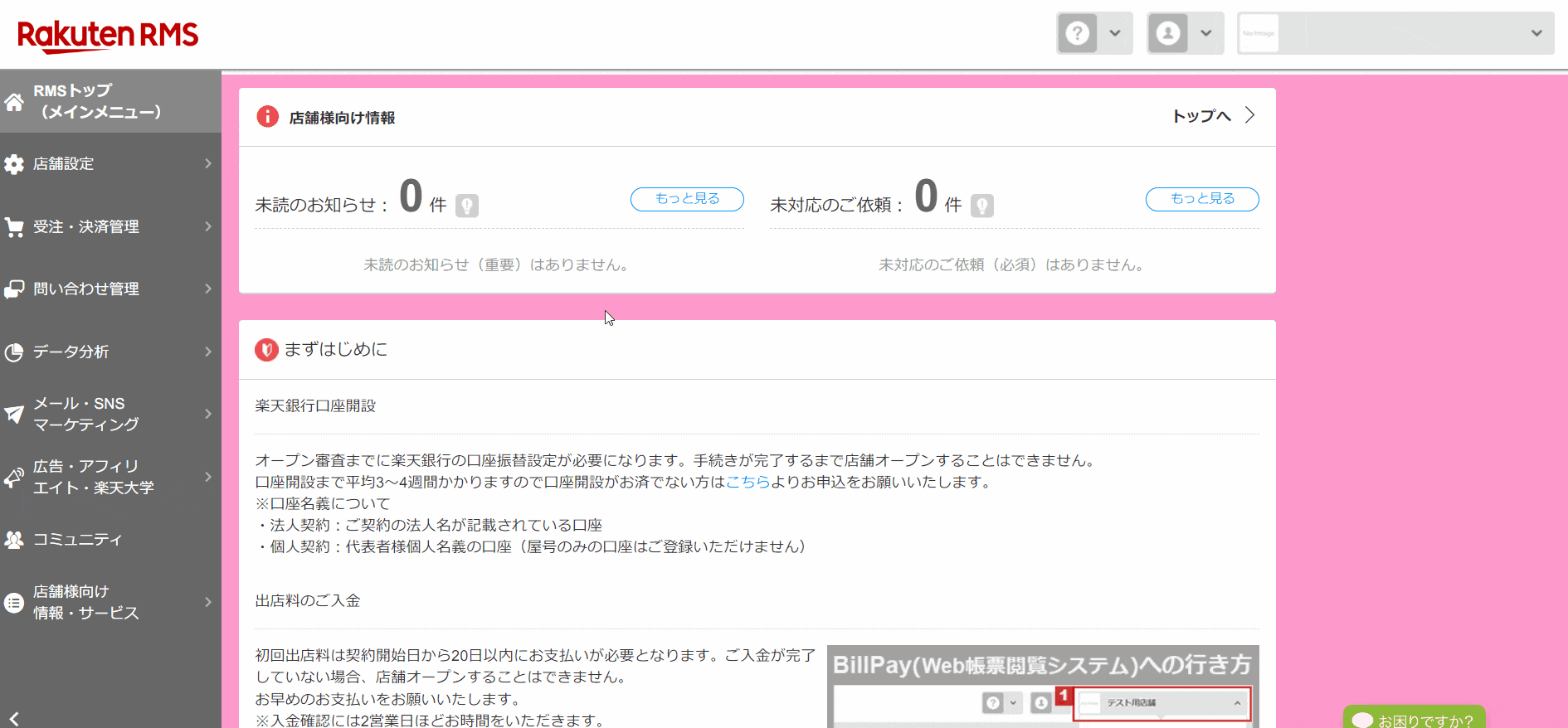Screen dimensions: 1568x728
Task: Click the home icon for RMSトップ
Action: click(x=14, y=102)
